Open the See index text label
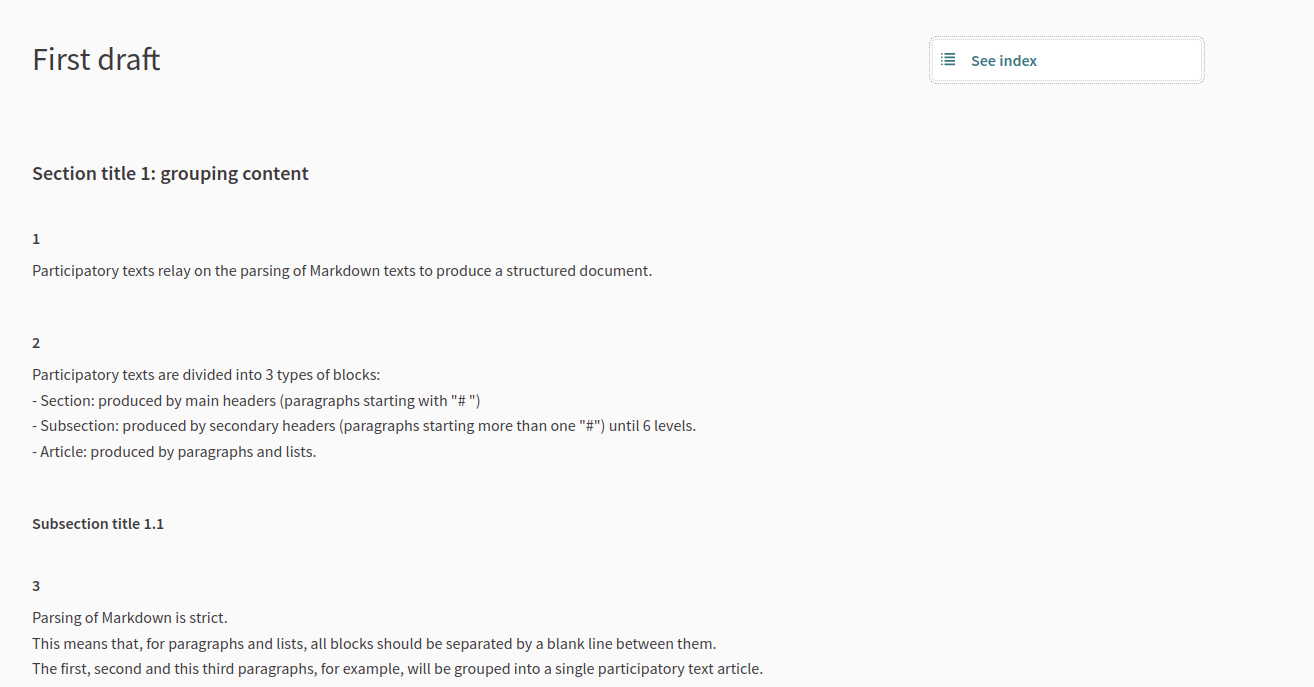Screen dimensions: 1314x687 click(1004, 61)
